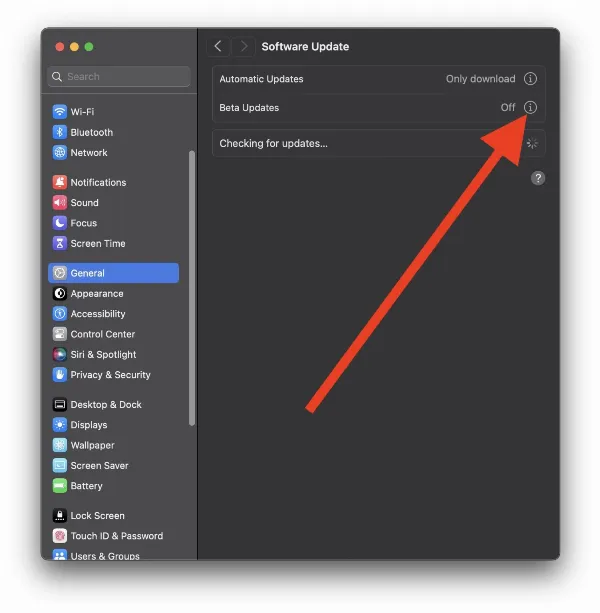Select the Sound label
The height and width of the screenshot is (613, 600).
pyautogui.click(x=84, y=203)
